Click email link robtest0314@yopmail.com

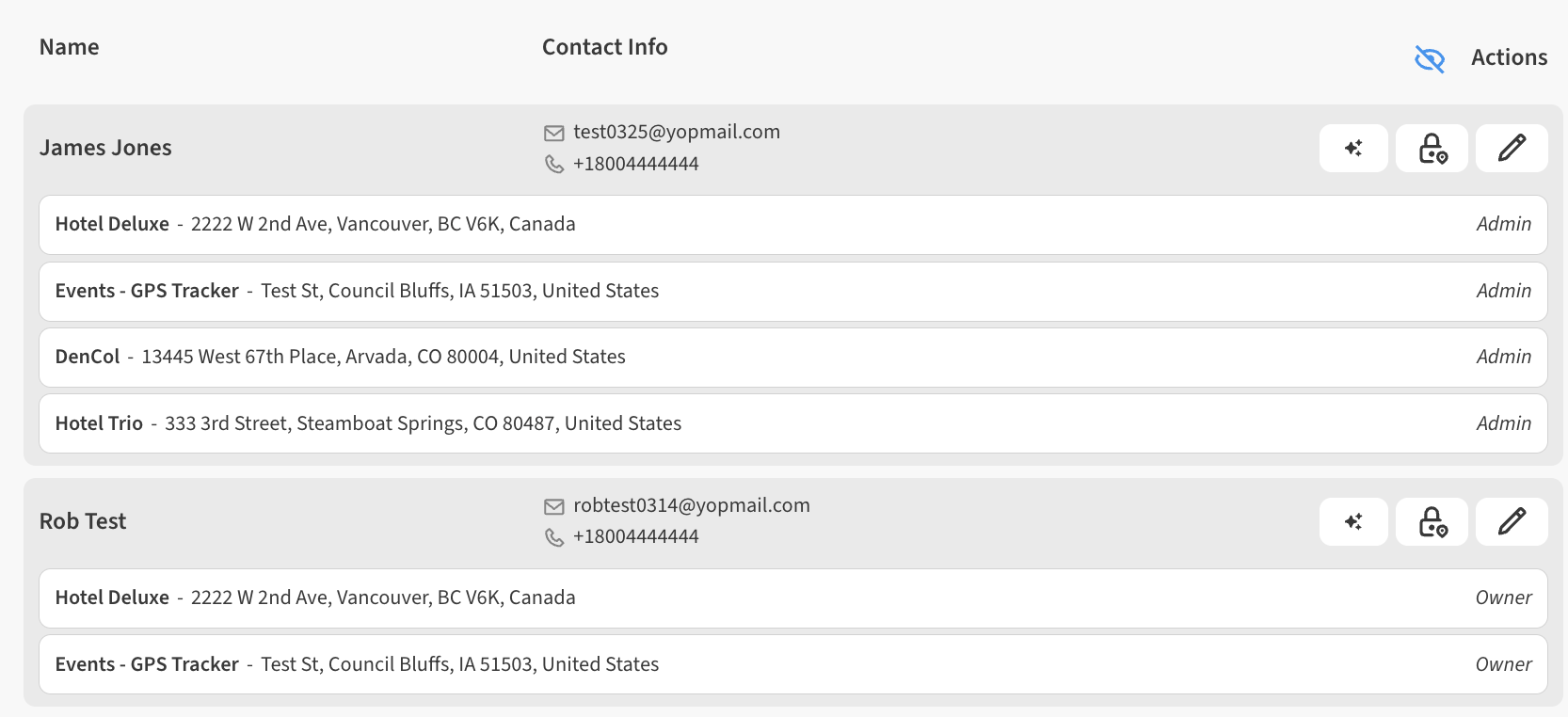692,505
